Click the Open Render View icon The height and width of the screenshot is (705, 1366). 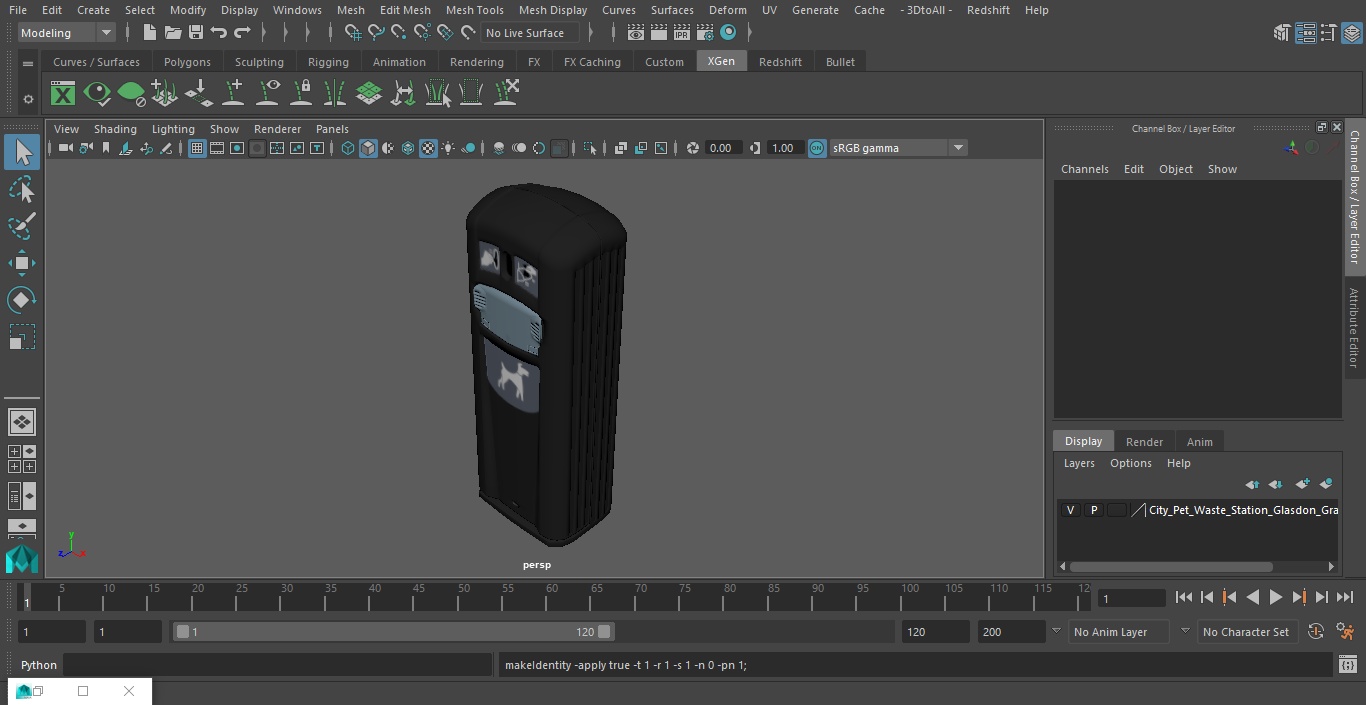click(x=636, y=33)
